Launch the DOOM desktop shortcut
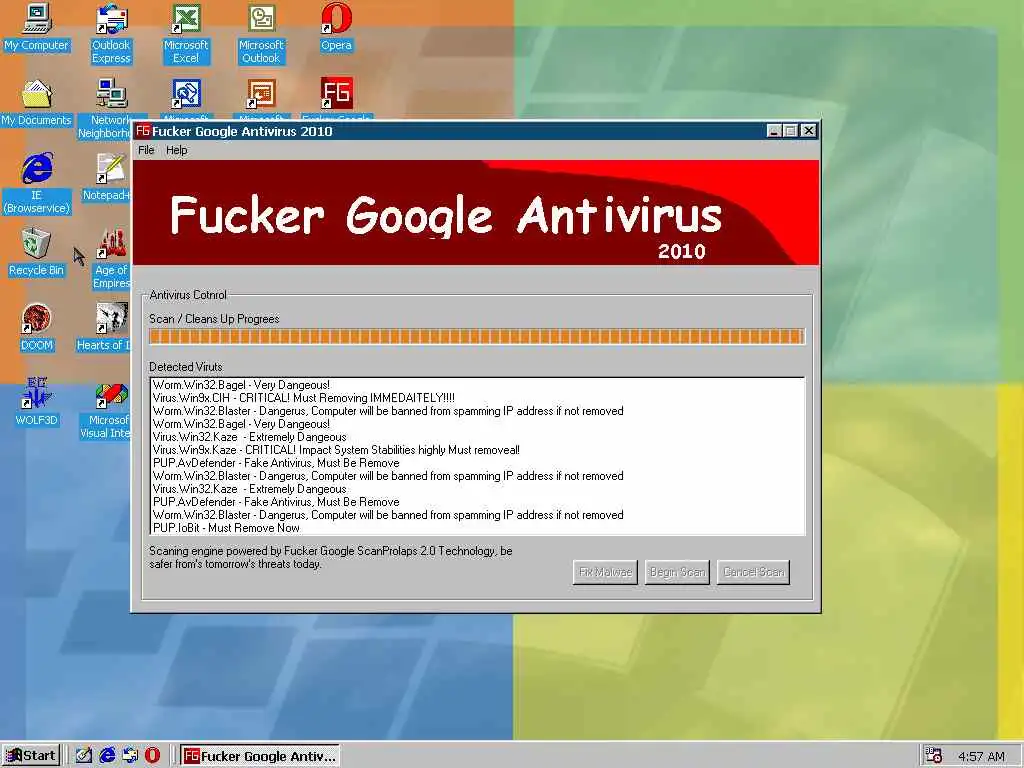 36,327
